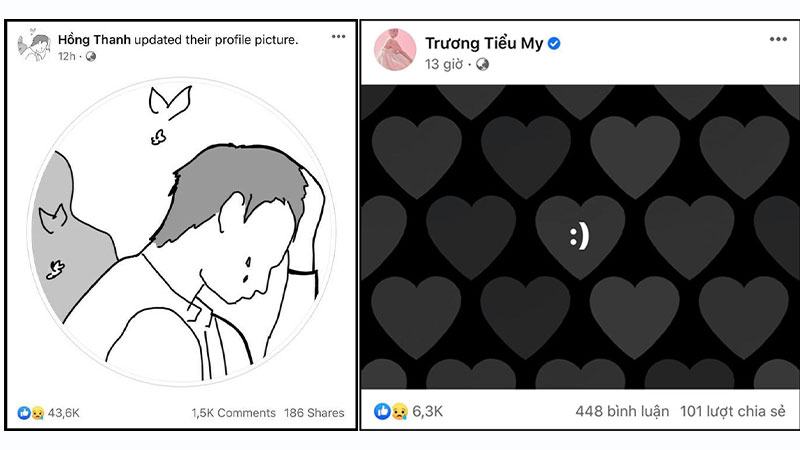This screenshot has height=450, width=800.
Task: Click the blue verified badge next to Trương Tiểu My
Action: 554,44
